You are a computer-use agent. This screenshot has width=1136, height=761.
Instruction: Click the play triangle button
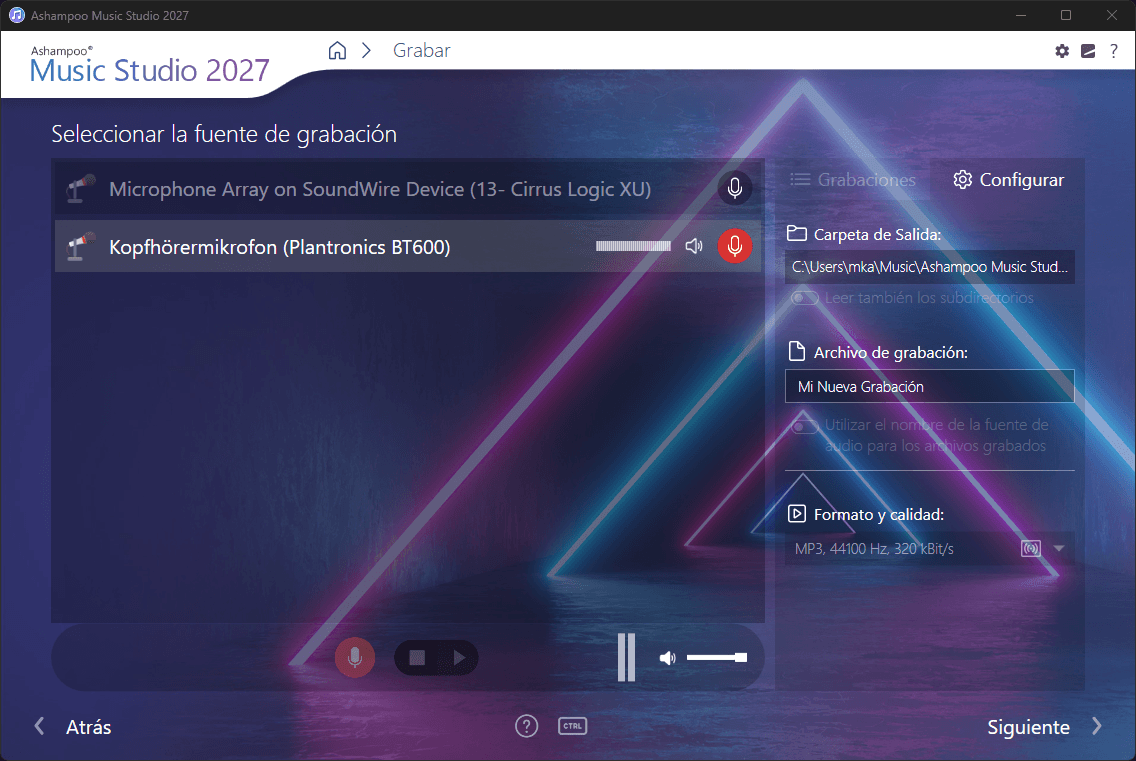coord(459,657)
